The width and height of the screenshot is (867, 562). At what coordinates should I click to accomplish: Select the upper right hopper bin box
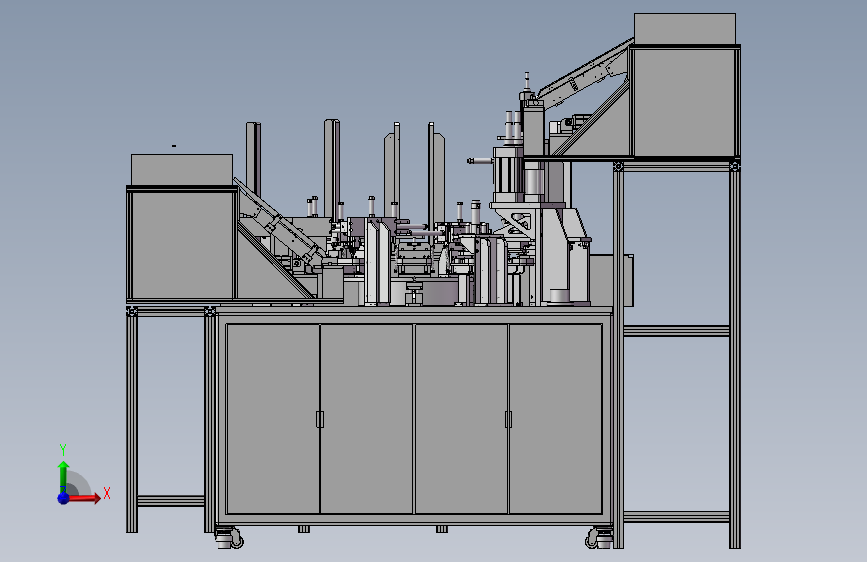click(685, 28)
